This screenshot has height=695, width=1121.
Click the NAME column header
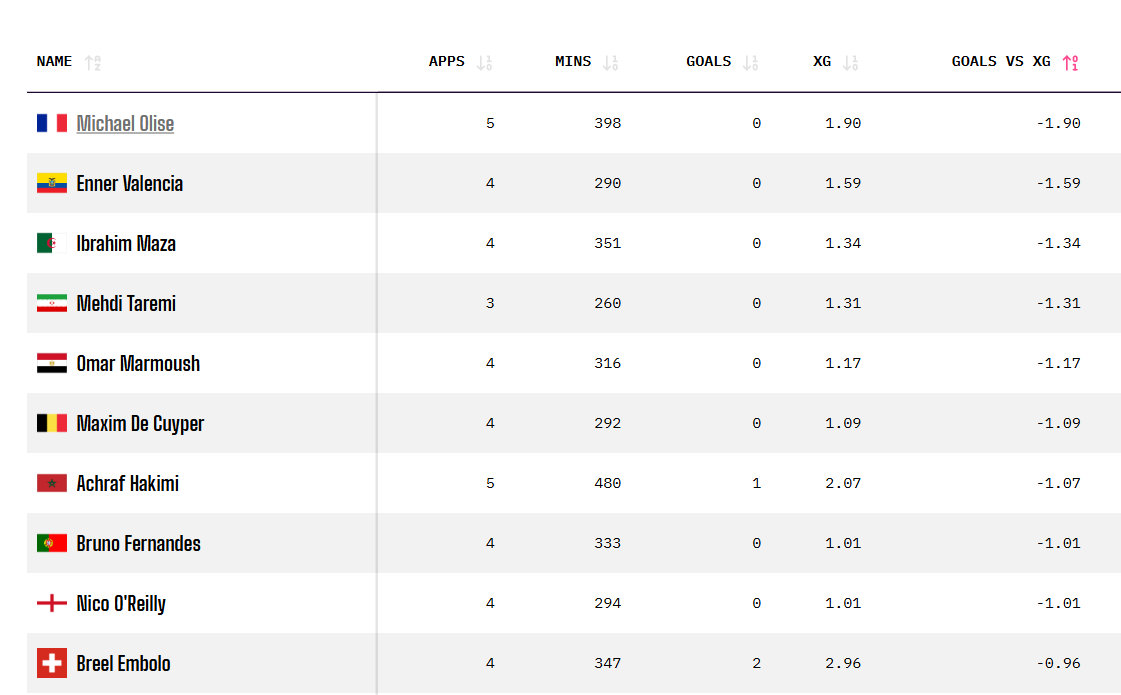[x=54, y=61]
